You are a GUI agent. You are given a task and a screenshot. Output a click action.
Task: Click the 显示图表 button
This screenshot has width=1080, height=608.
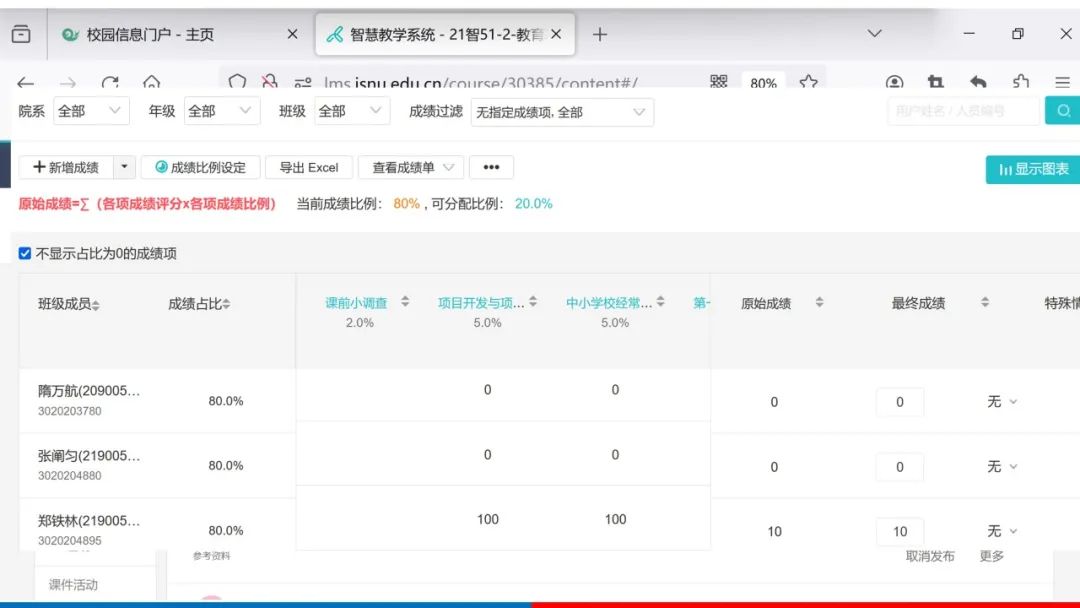coord(1033,169)
